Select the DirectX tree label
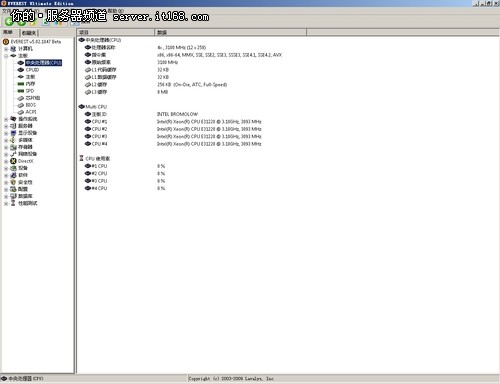Screen dimensions: 500x384 point(26,161)
